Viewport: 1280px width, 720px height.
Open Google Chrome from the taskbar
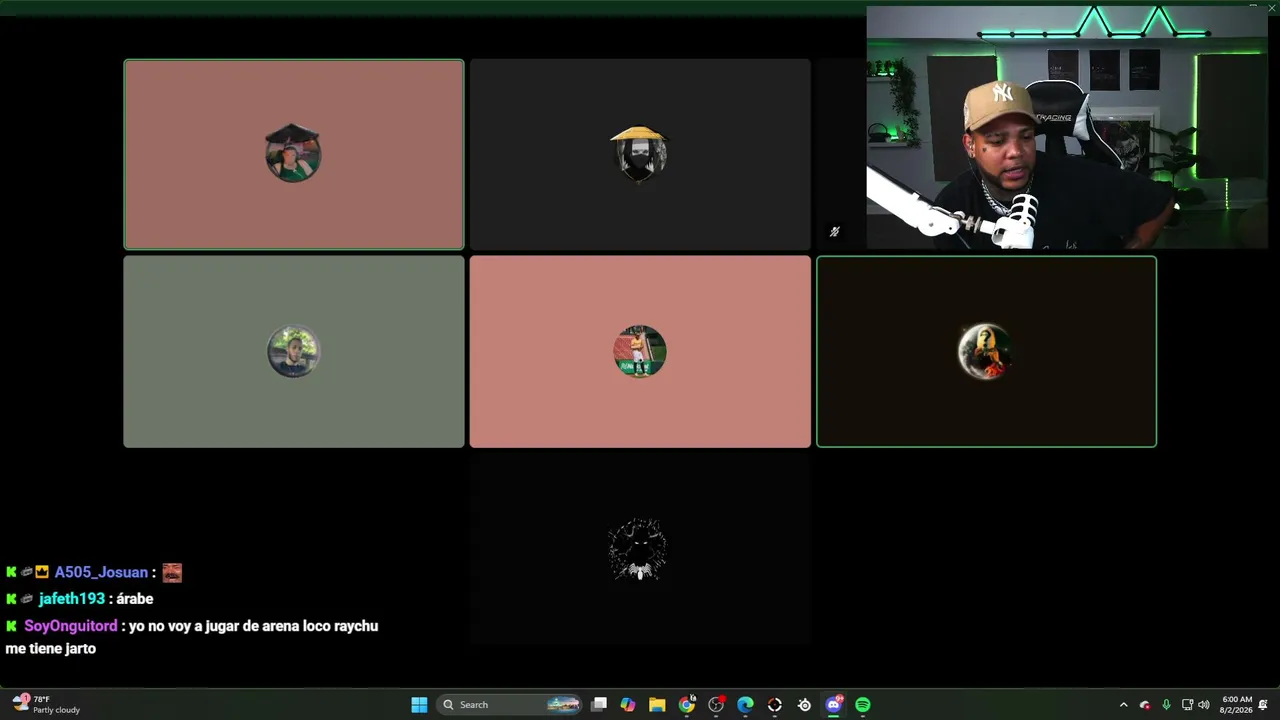[x=687, y=705]
